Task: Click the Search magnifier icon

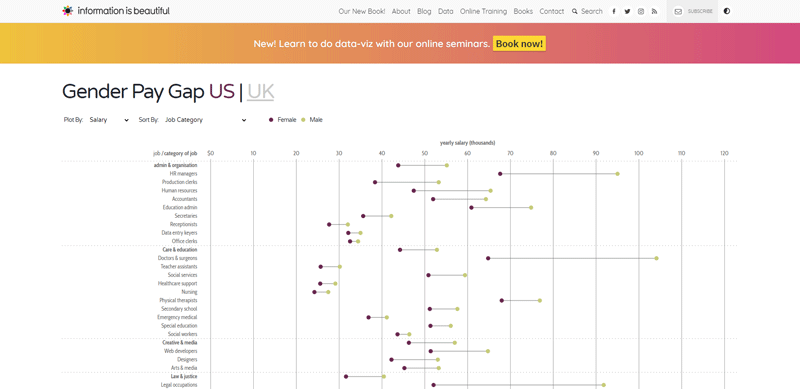Action: click(574, 11)
